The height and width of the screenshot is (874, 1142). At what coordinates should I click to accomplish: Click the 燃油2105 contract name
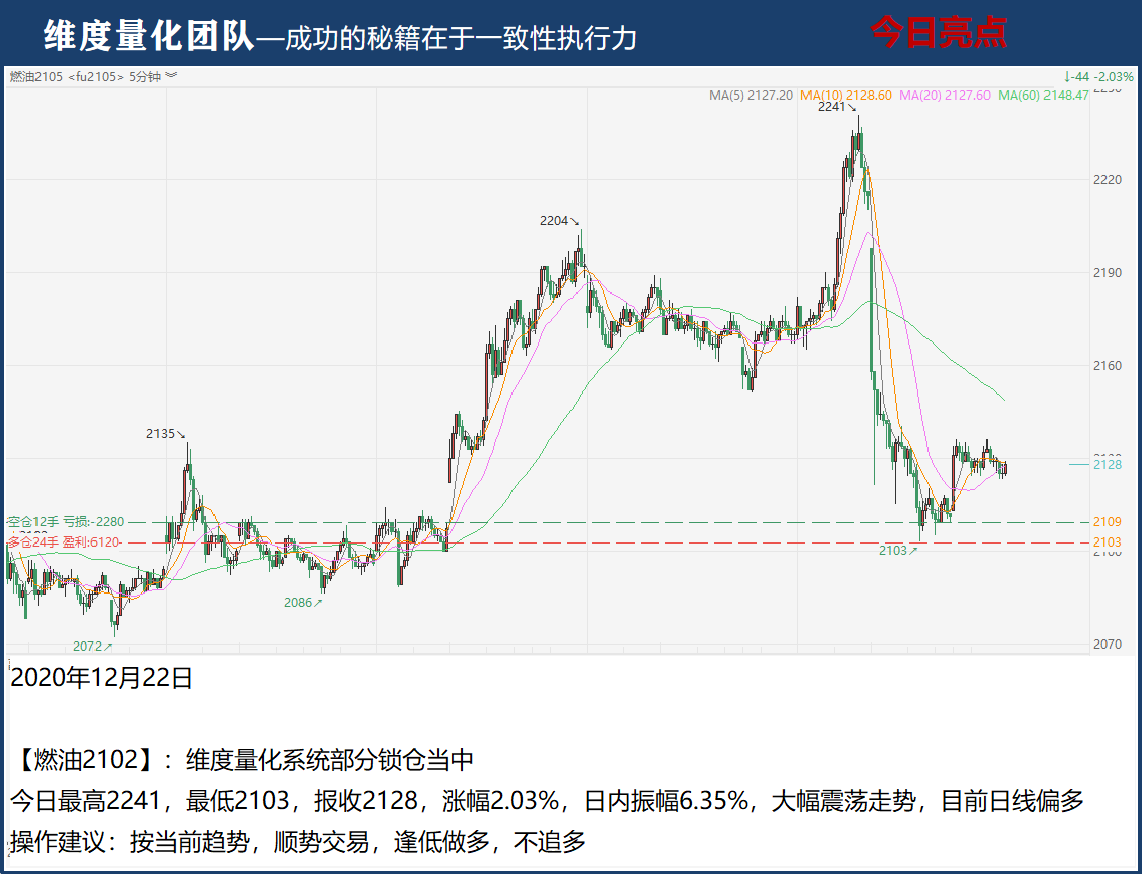click(36, 76)
